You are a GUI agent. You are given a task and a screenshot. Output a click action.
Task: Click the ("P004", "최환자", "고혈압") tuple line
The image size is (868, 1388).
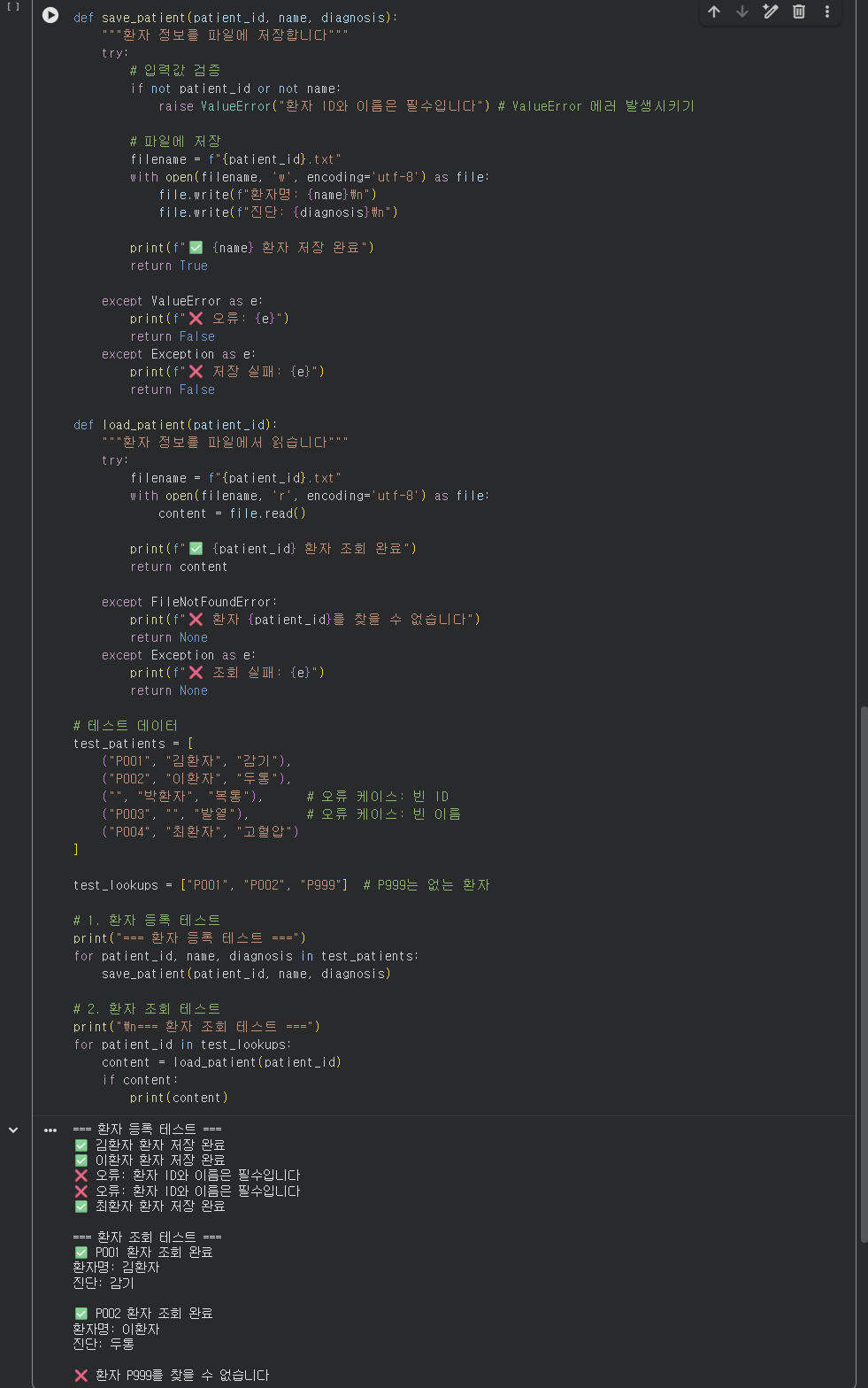tap(200, 832)
